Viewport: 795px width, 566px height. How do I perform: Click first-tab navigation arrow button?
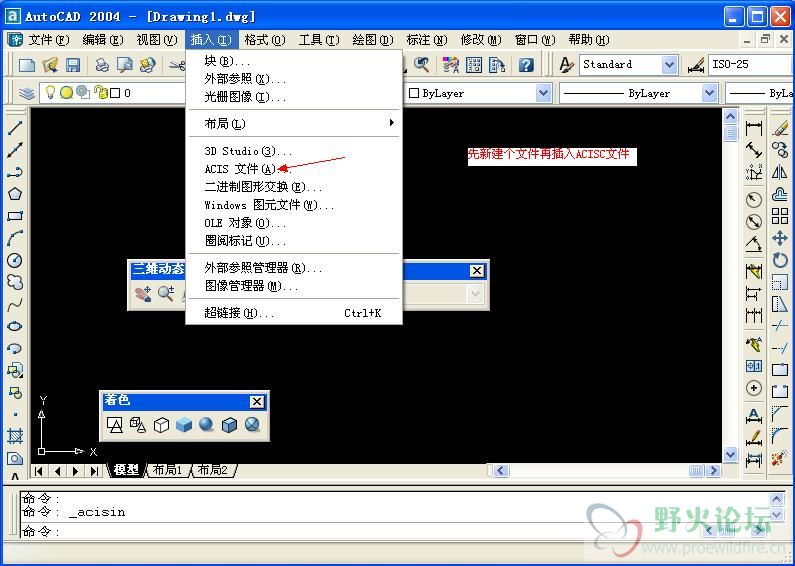(39, 471)
